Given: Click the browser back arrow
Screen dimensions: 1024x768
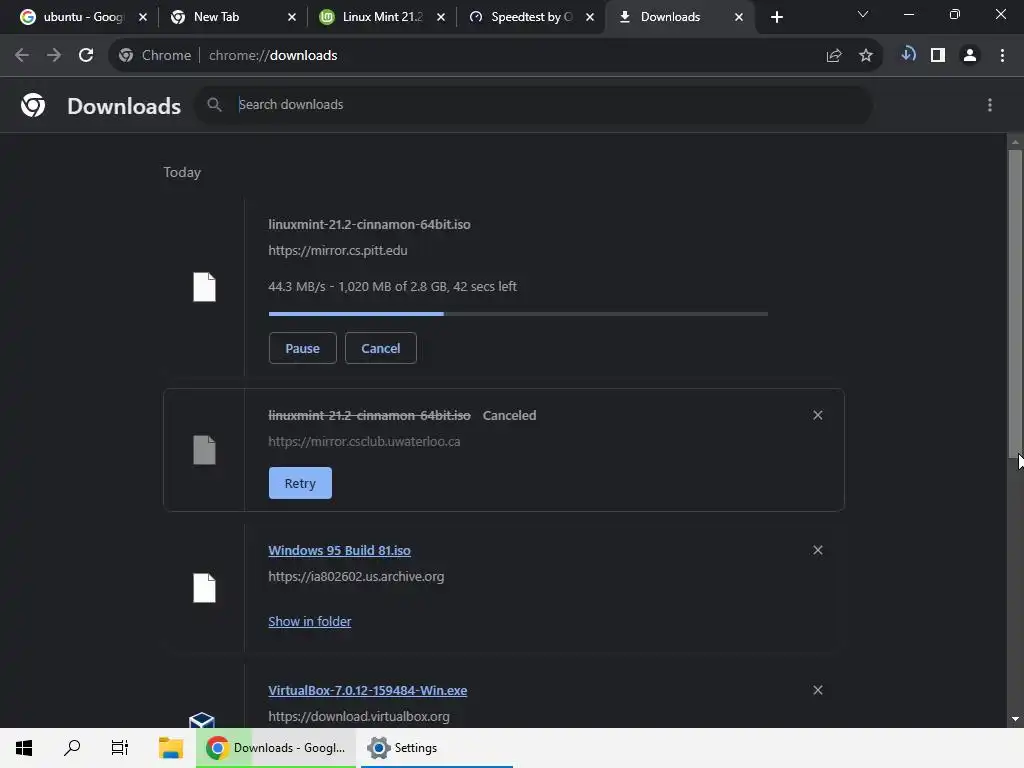Looking at the screenshot, I should point(22,56).
